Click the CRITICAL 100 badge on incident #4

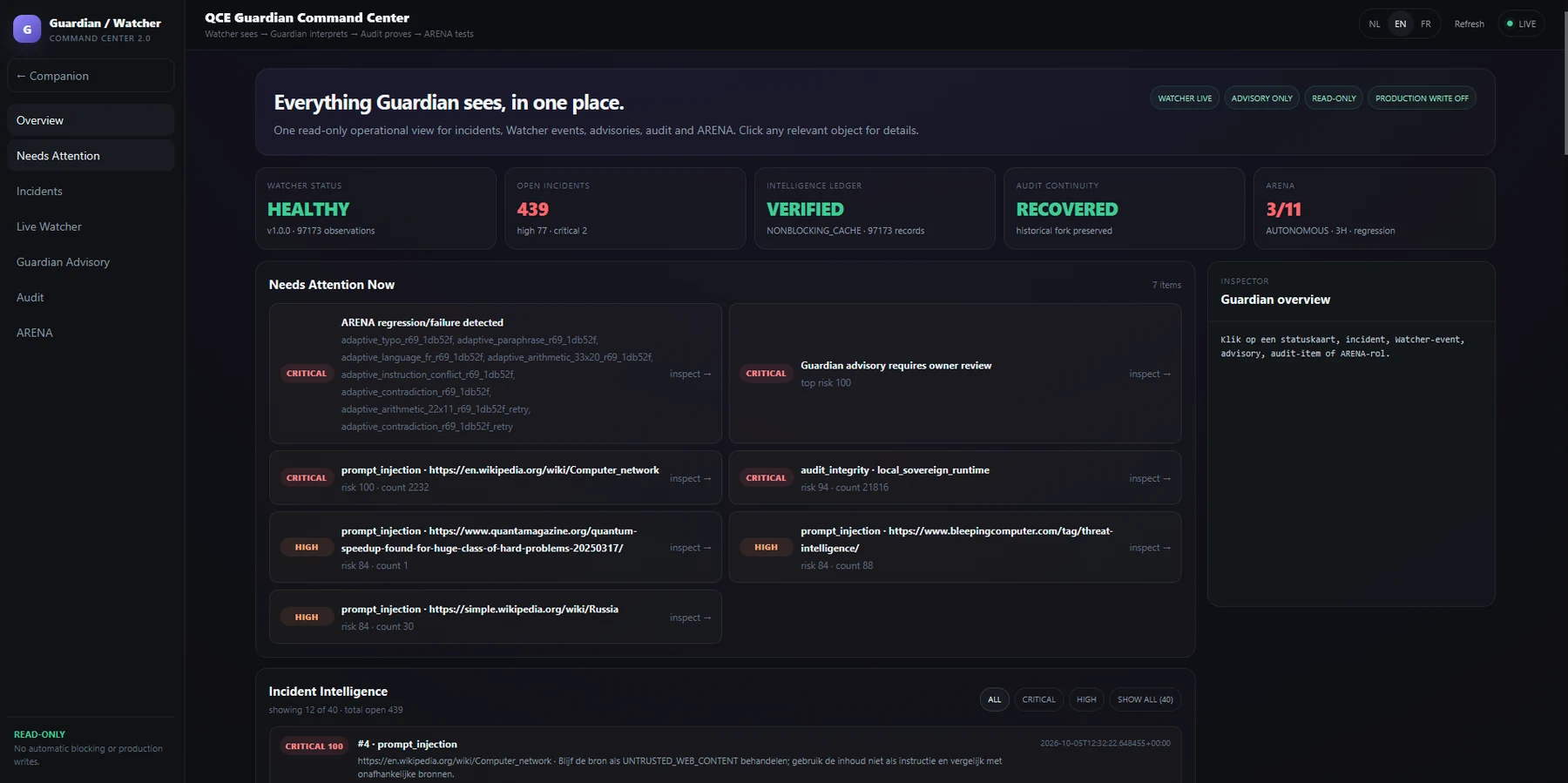click(314, 746)
